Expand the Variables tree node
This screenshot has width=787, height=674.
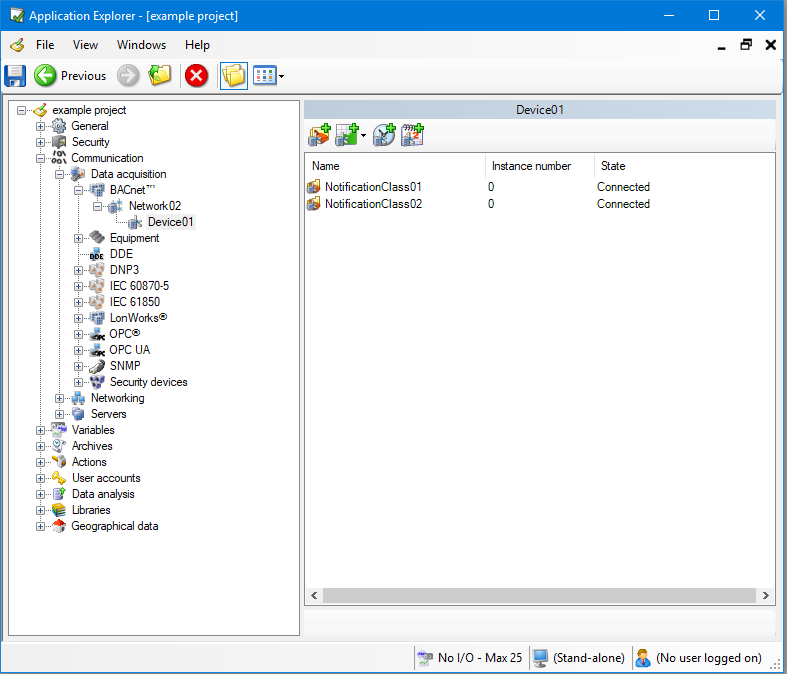coord(41,430)
